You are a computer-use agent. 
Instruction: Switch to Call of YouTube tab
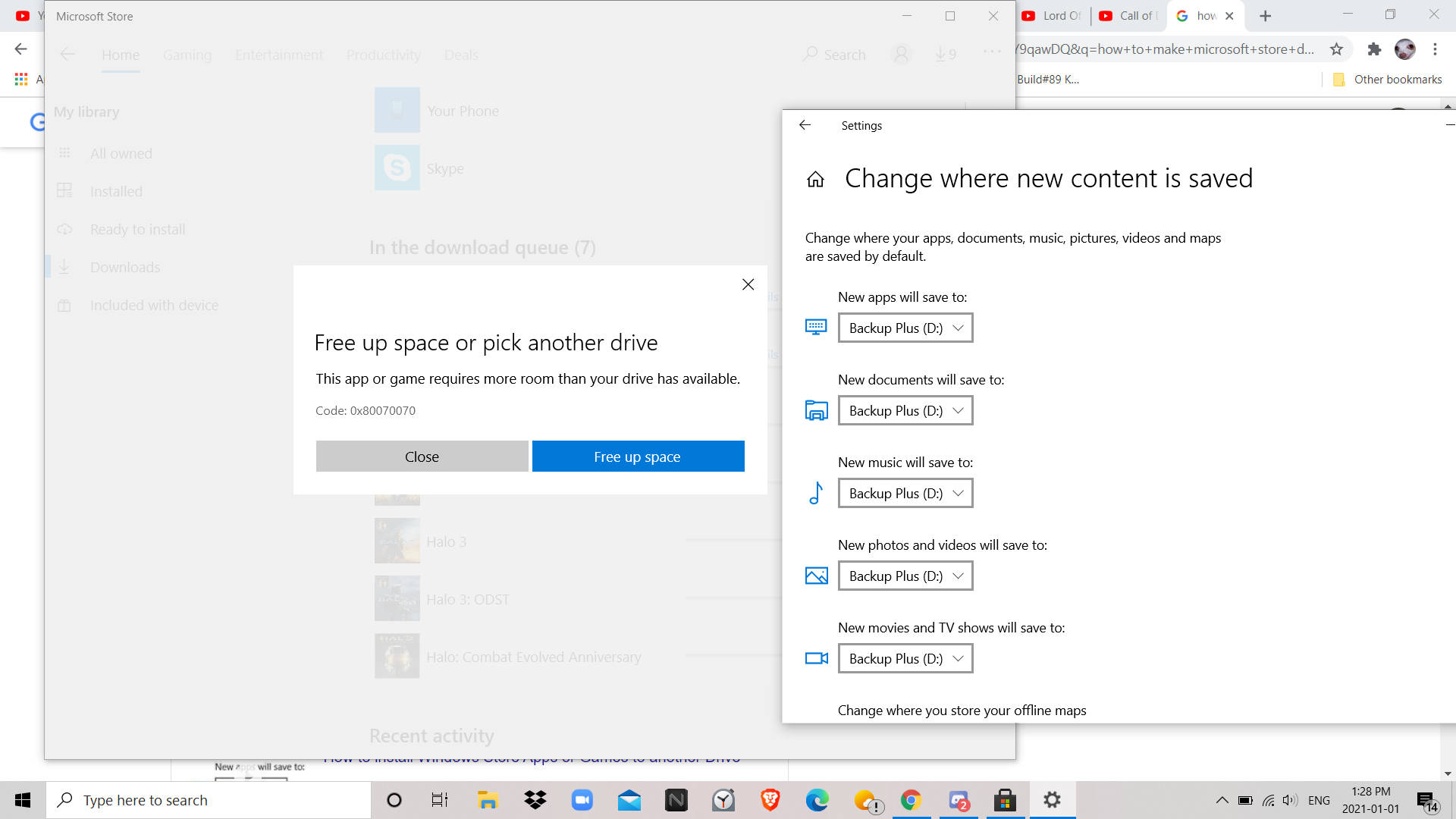pos(1129,16)
